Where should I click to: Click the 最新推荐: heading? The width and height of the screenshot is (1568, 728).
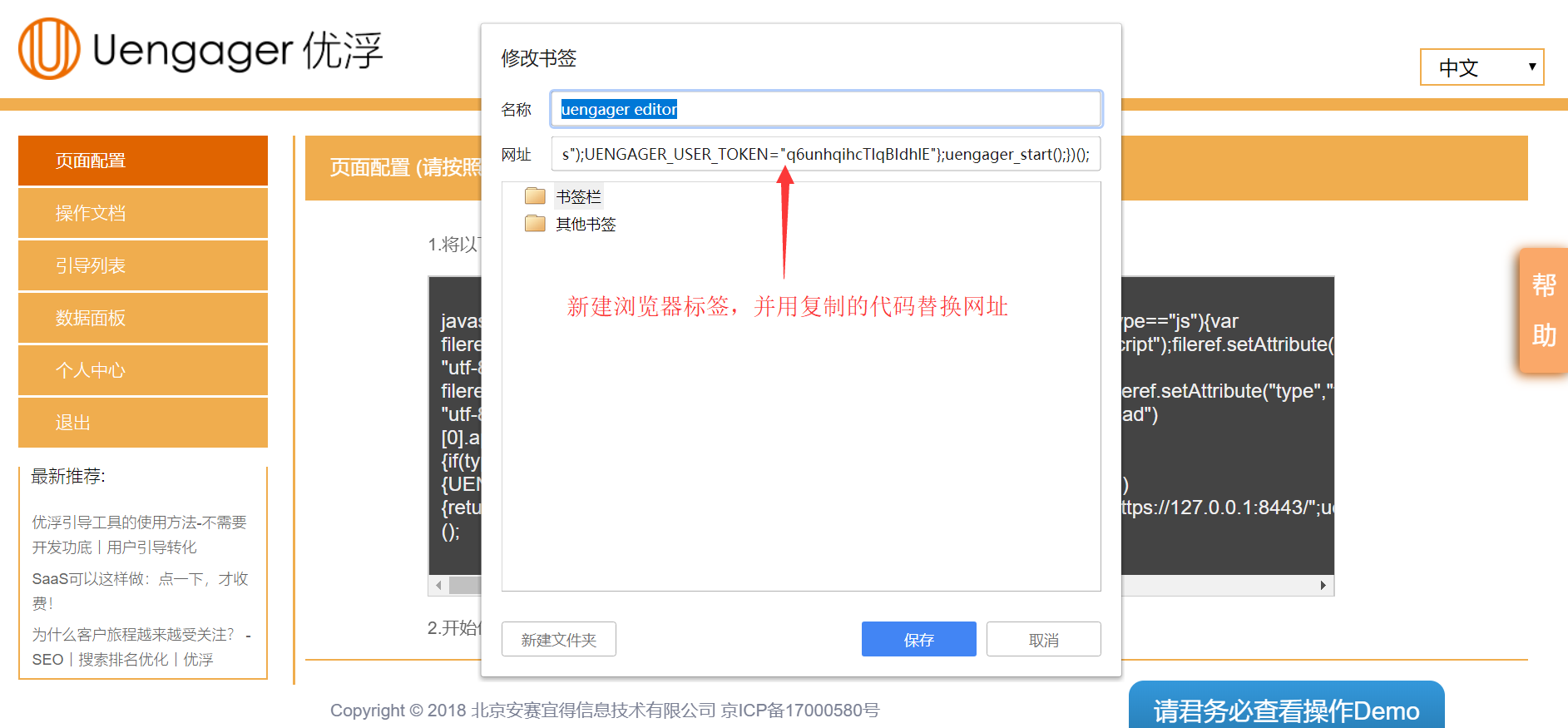coord(68,476)
